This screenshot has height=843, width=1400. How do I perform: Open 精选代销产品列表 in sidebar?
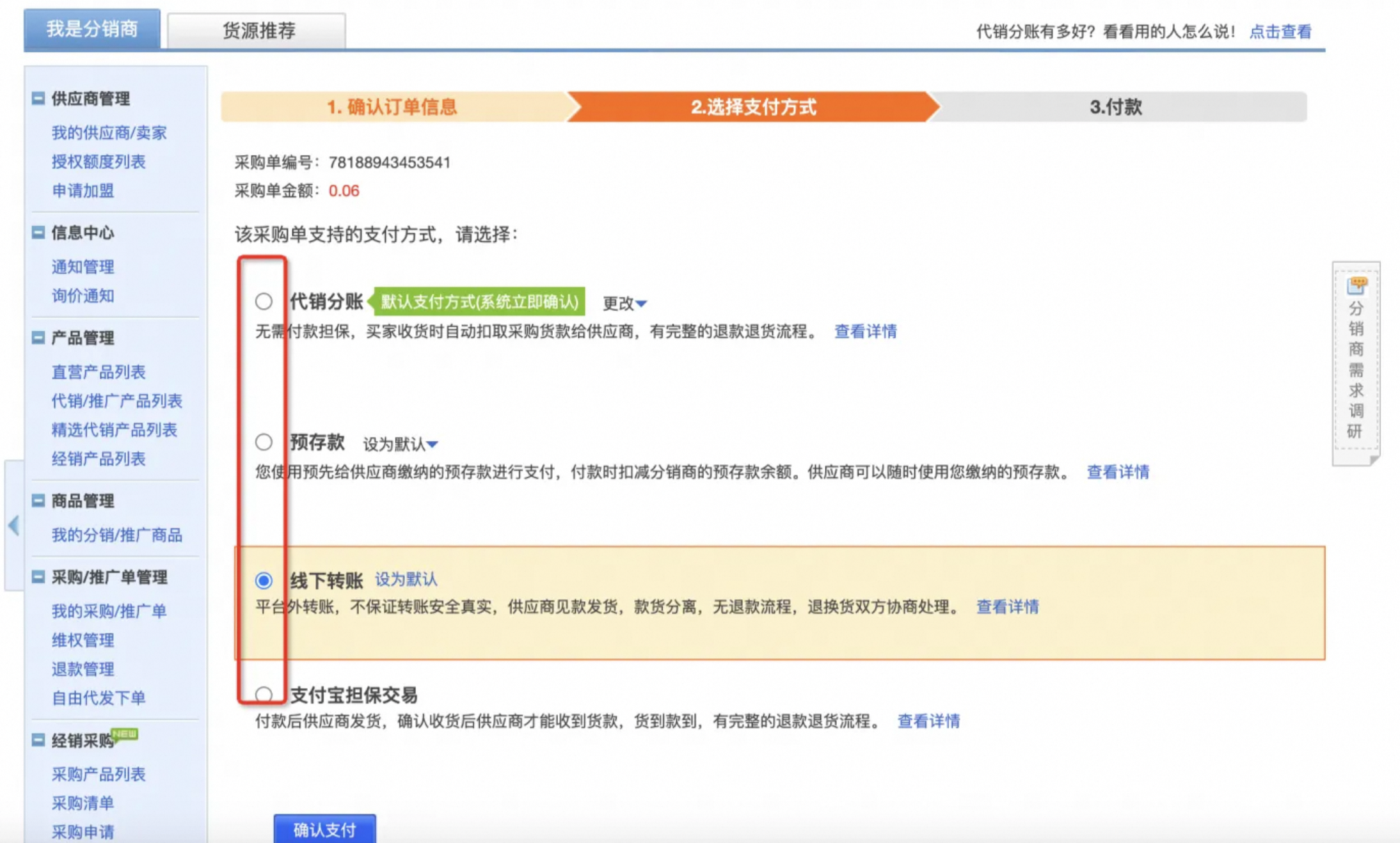tap(115, 430)
